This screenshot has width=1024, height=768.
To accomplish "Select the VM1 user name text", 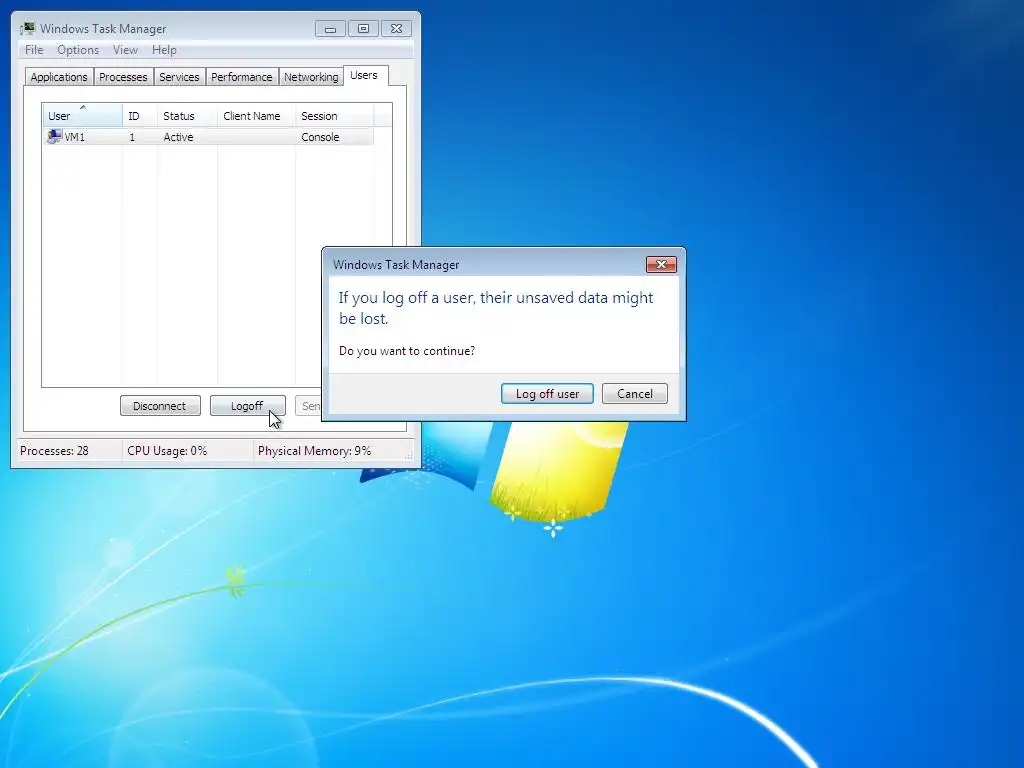I will click(x=74, y=137).
